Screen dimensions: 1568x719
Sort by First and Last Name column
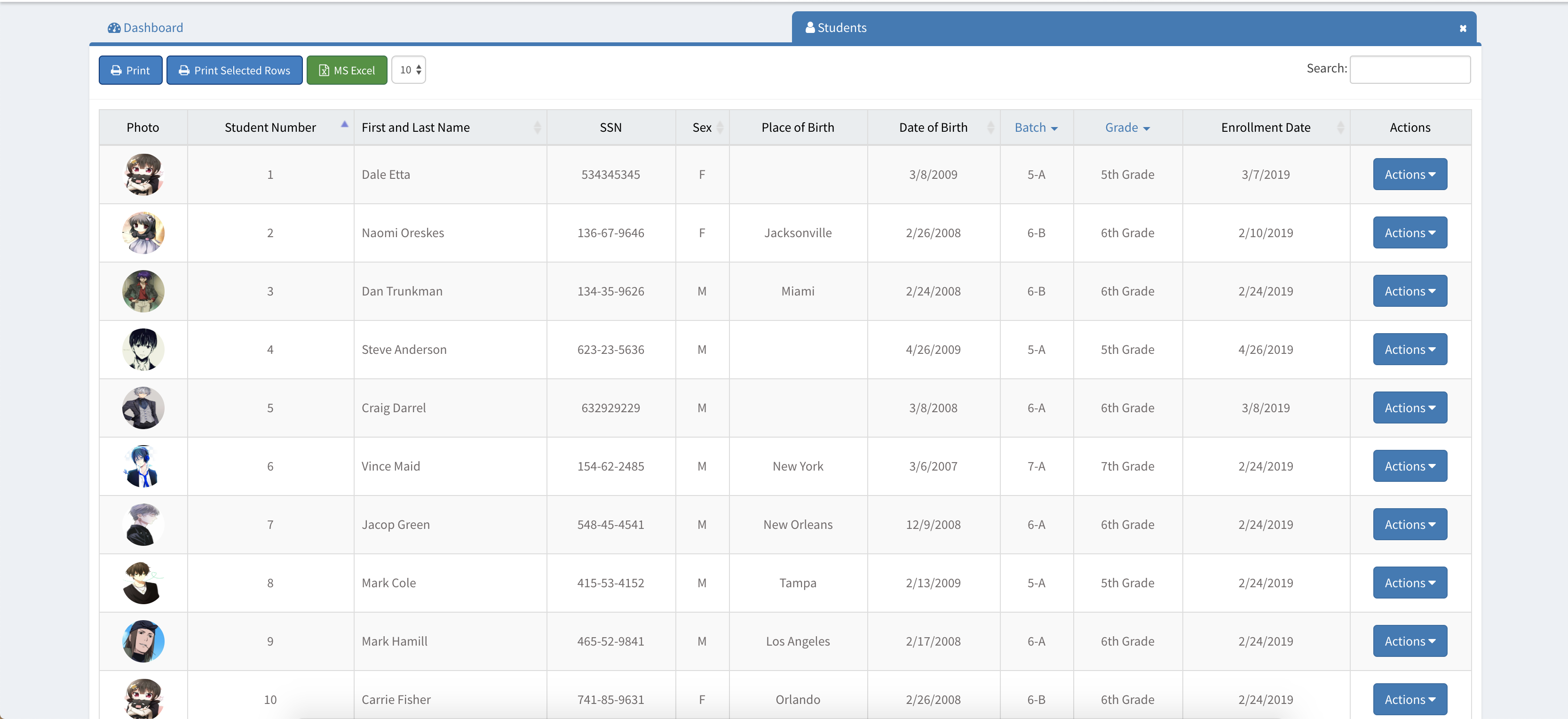pos(451,127)
